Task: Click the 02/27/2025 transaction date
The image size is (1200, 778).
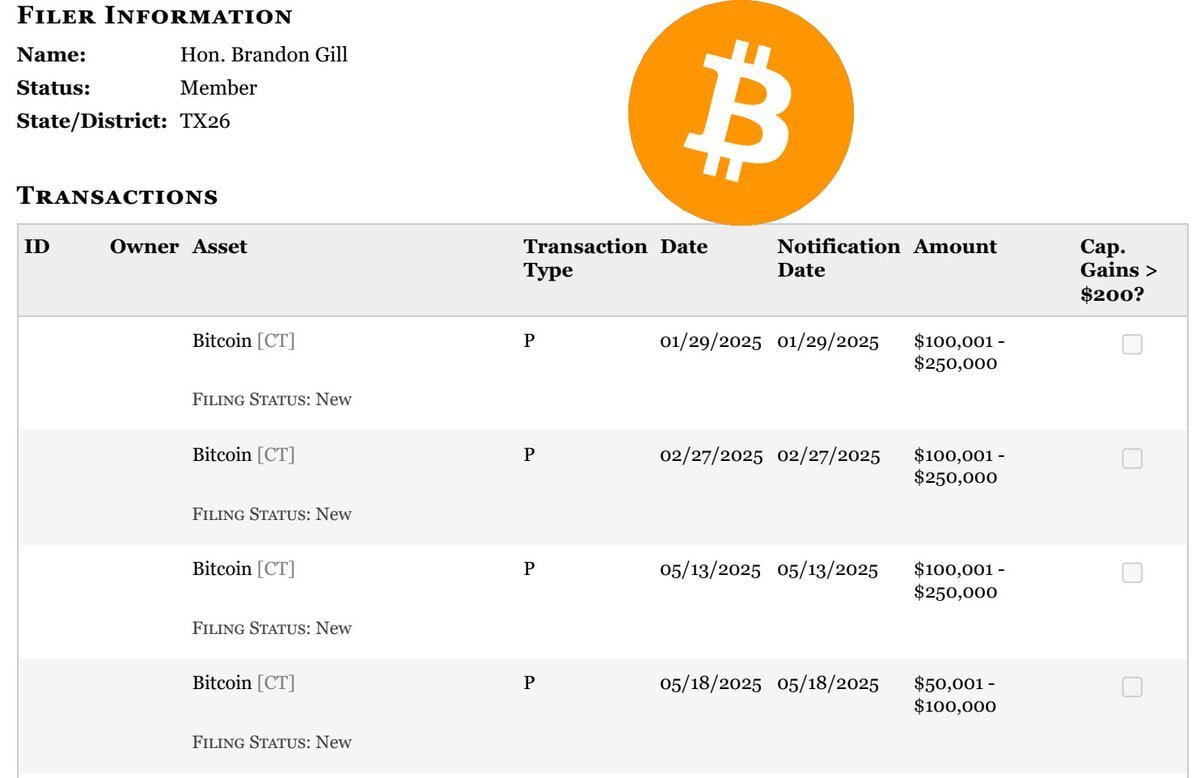Action: click(711, 456)
